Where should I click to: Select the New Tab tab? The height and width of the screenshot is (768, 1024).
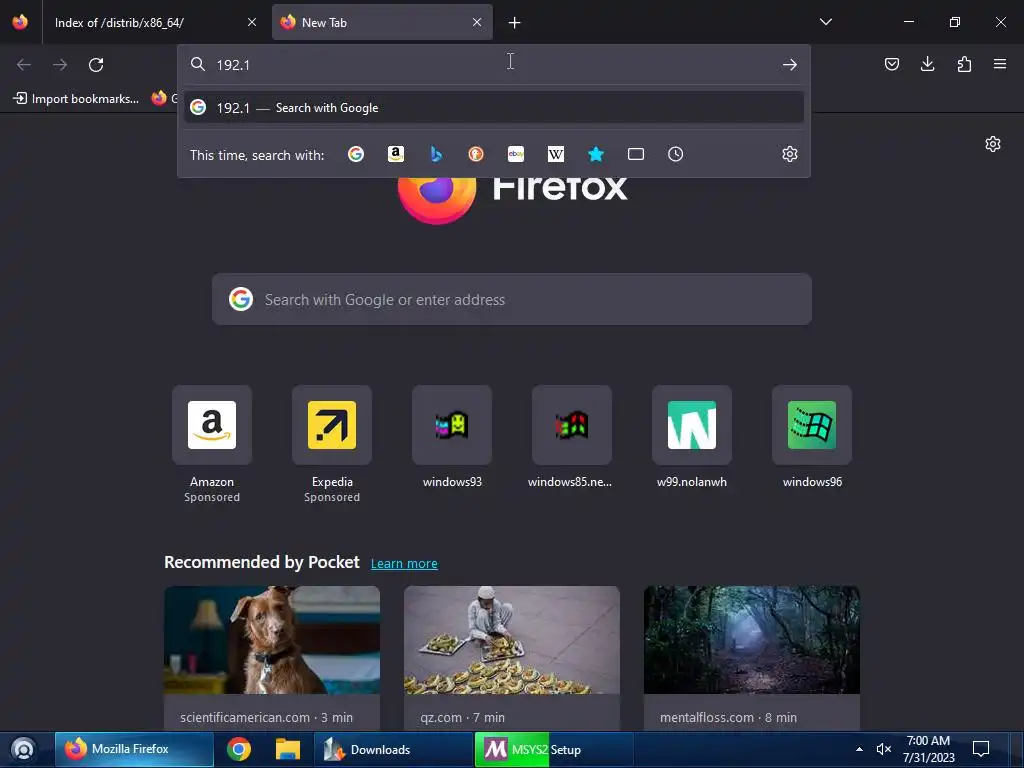pos(382,23)
